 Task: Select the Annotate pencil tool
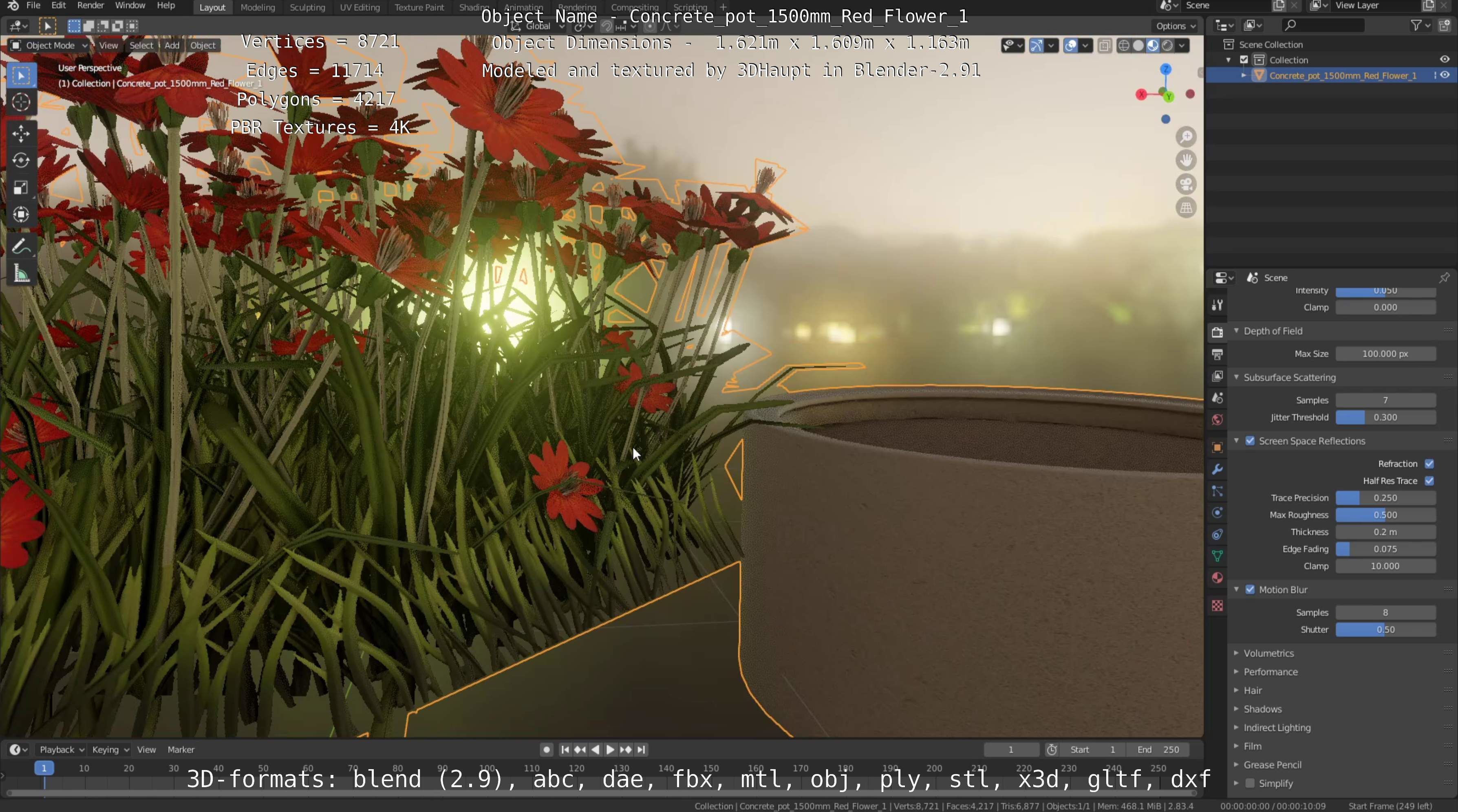pos(21,247)
